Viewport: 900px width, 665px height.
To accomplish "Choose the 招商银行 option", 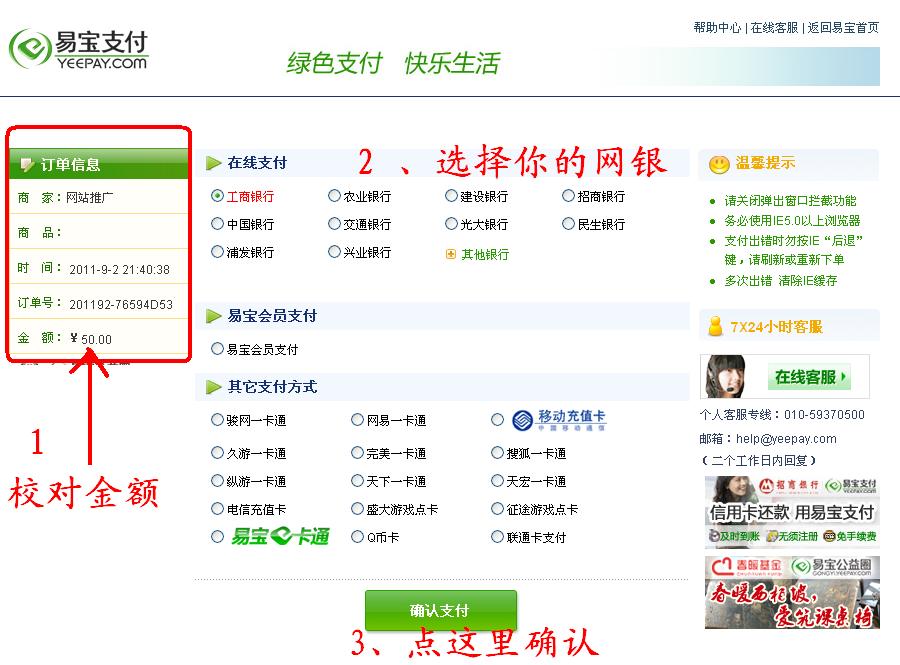I will (568, 196).
